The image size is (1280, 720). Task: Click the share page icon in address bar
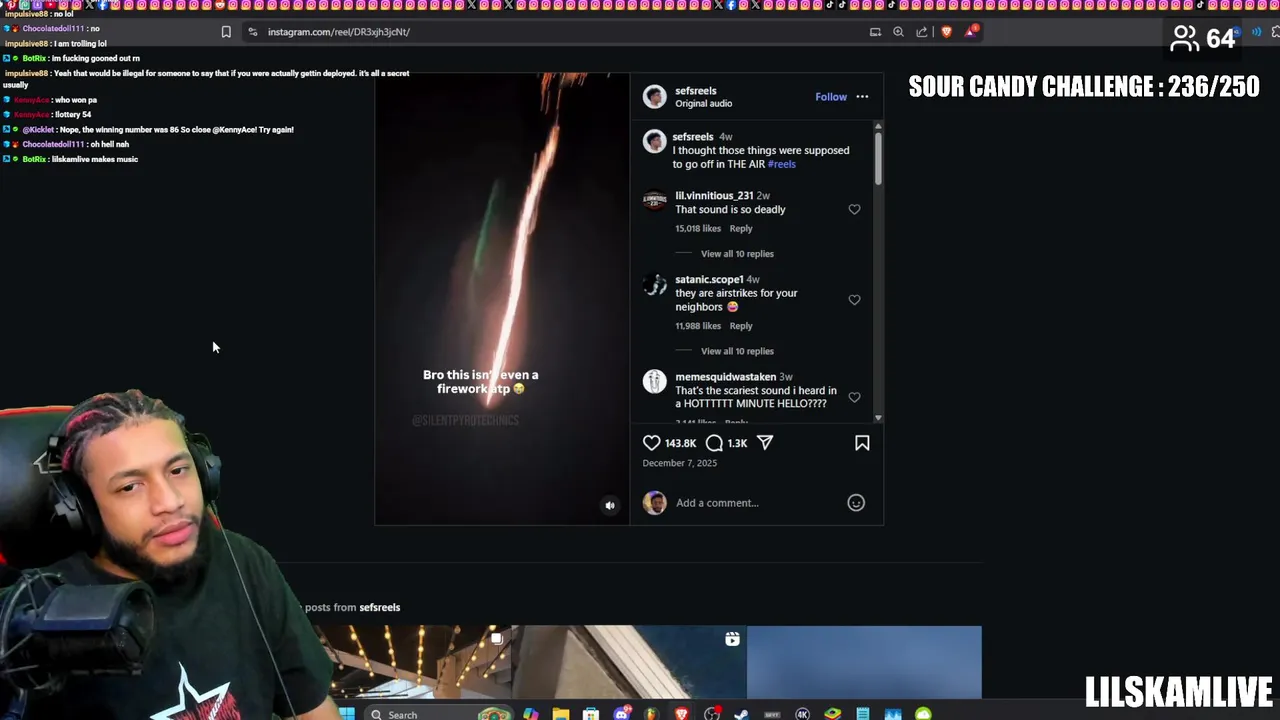922,32
